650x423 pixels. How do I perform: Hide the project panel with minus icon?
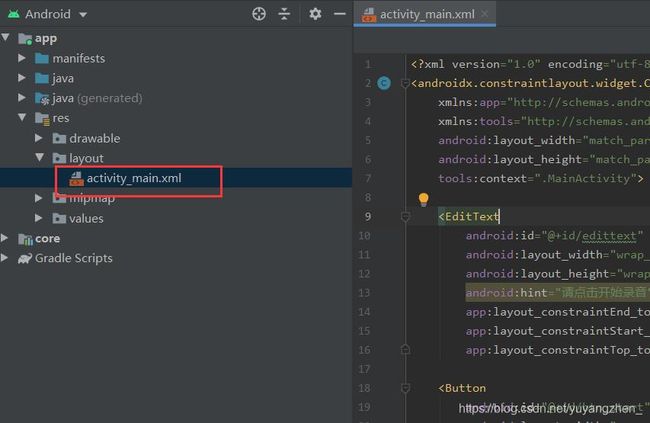click(x=340, y=14)
